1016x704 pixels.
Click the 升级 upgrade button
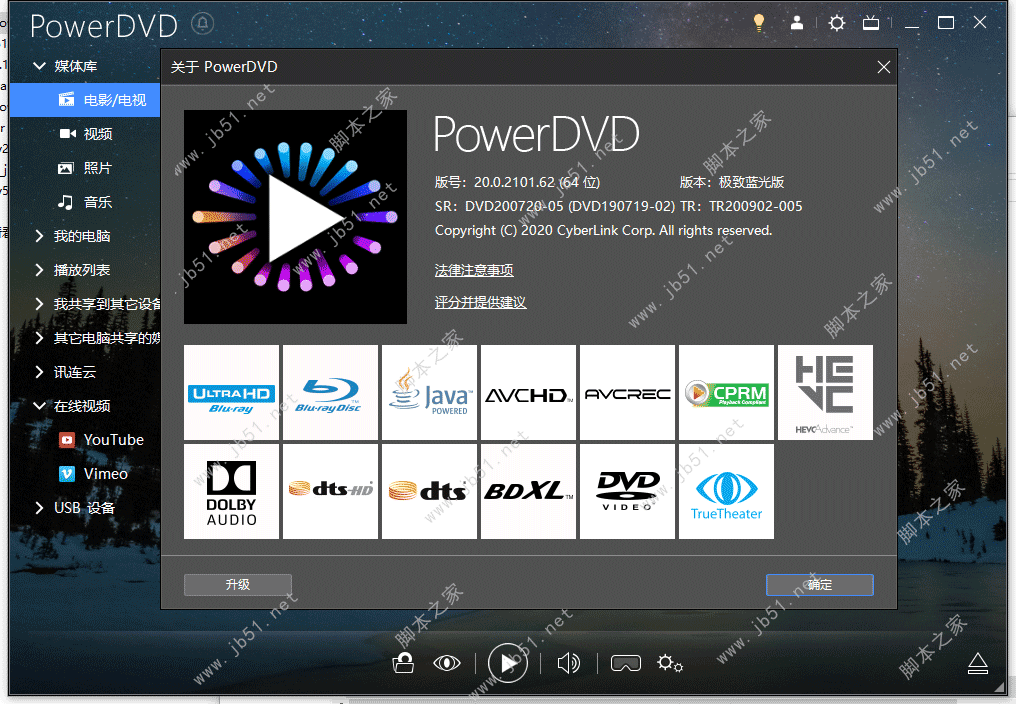click(x=237, y=585)
